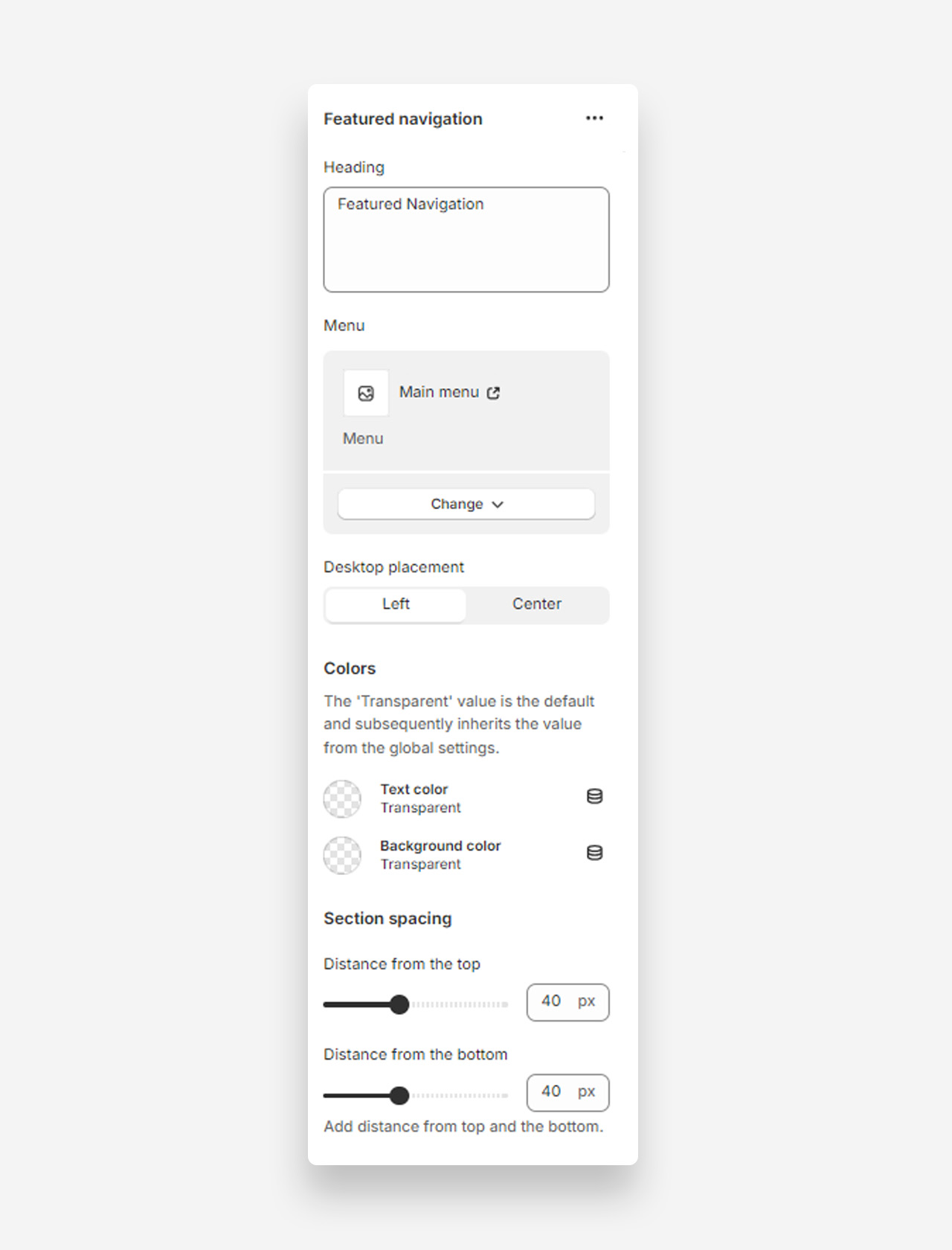Open the Background color transparent swatch
This screenshot has height=1250, width=952.
click(x=342, y=855)
